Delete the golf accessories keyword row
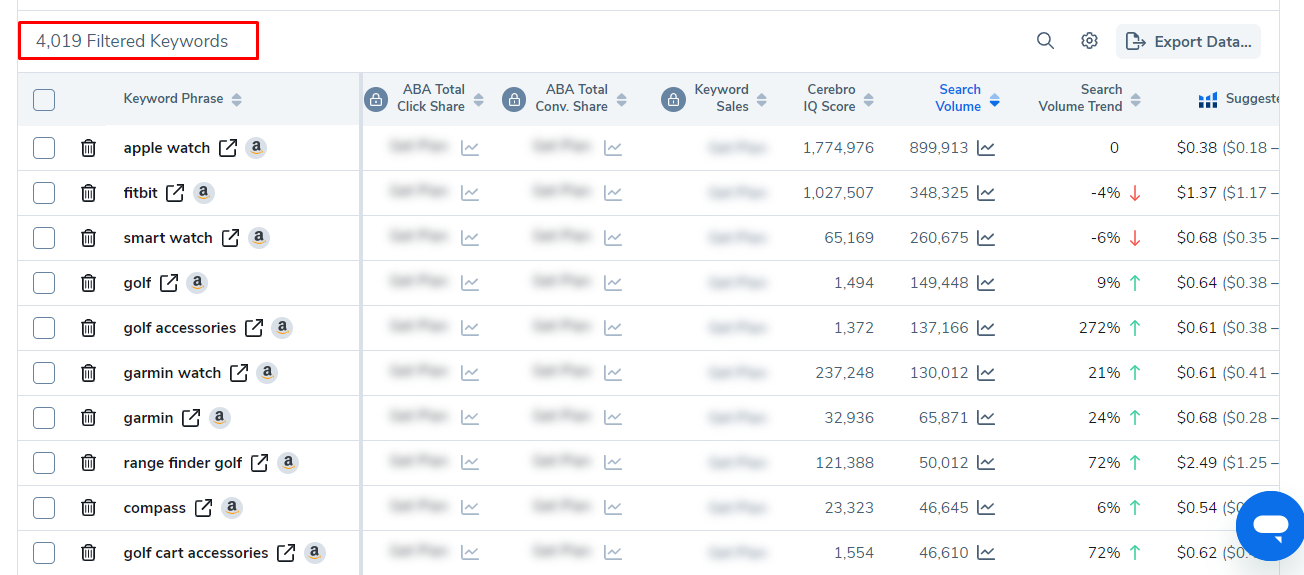This screenshot has height=575, width=1304. (x=88, y=328)
